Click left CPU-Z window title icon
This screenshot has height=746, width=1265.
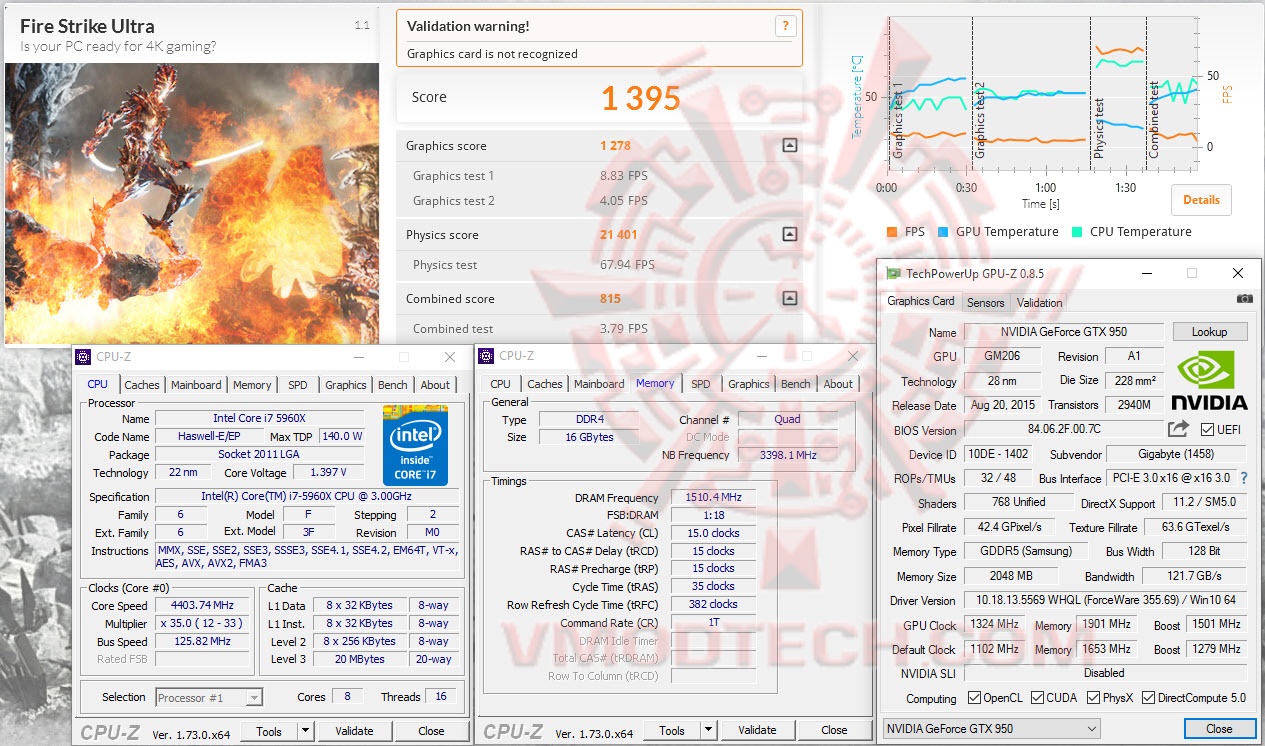(x=83, y=357)
